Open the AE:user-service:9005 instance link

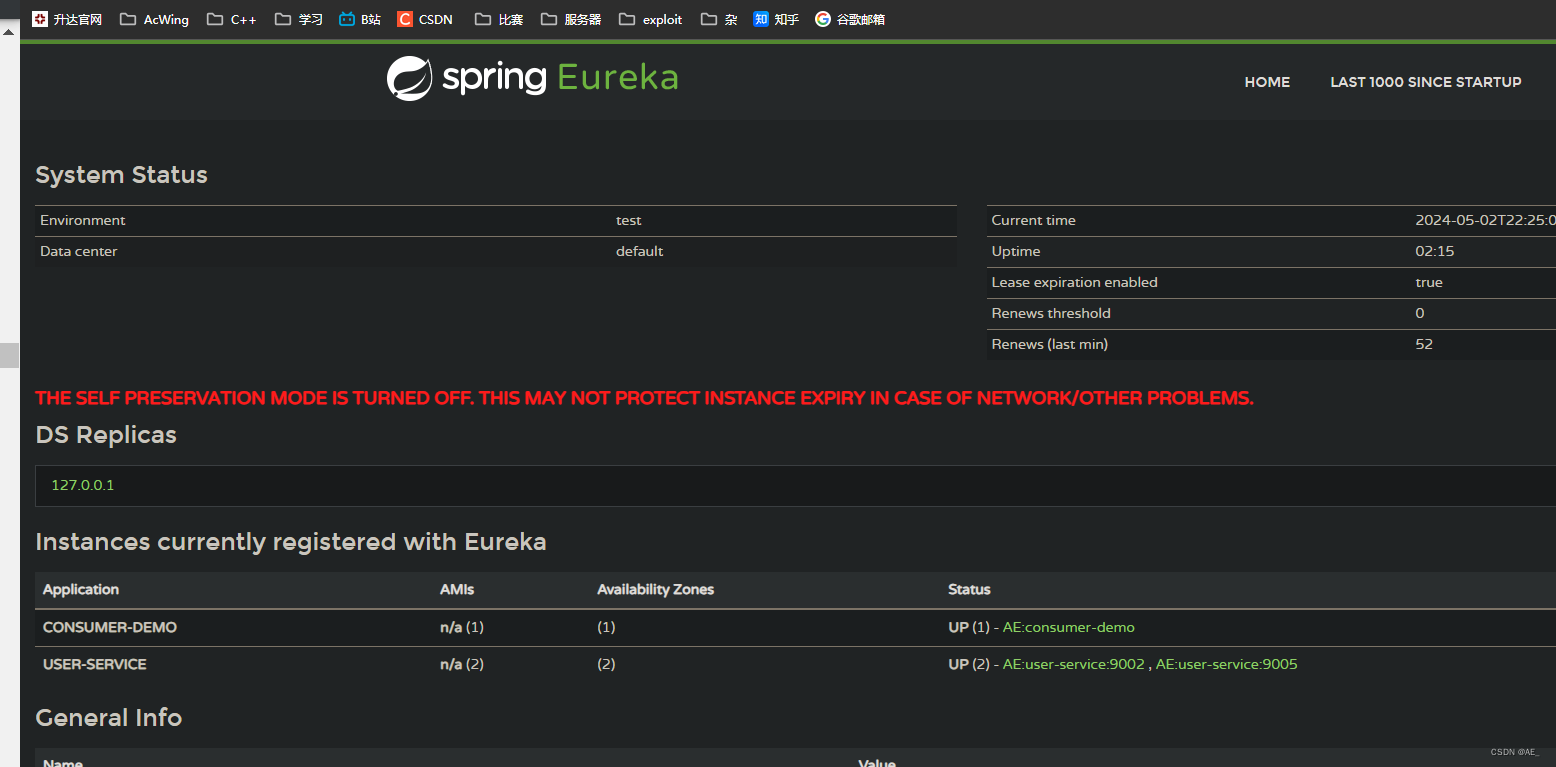tap(1227, 664)
